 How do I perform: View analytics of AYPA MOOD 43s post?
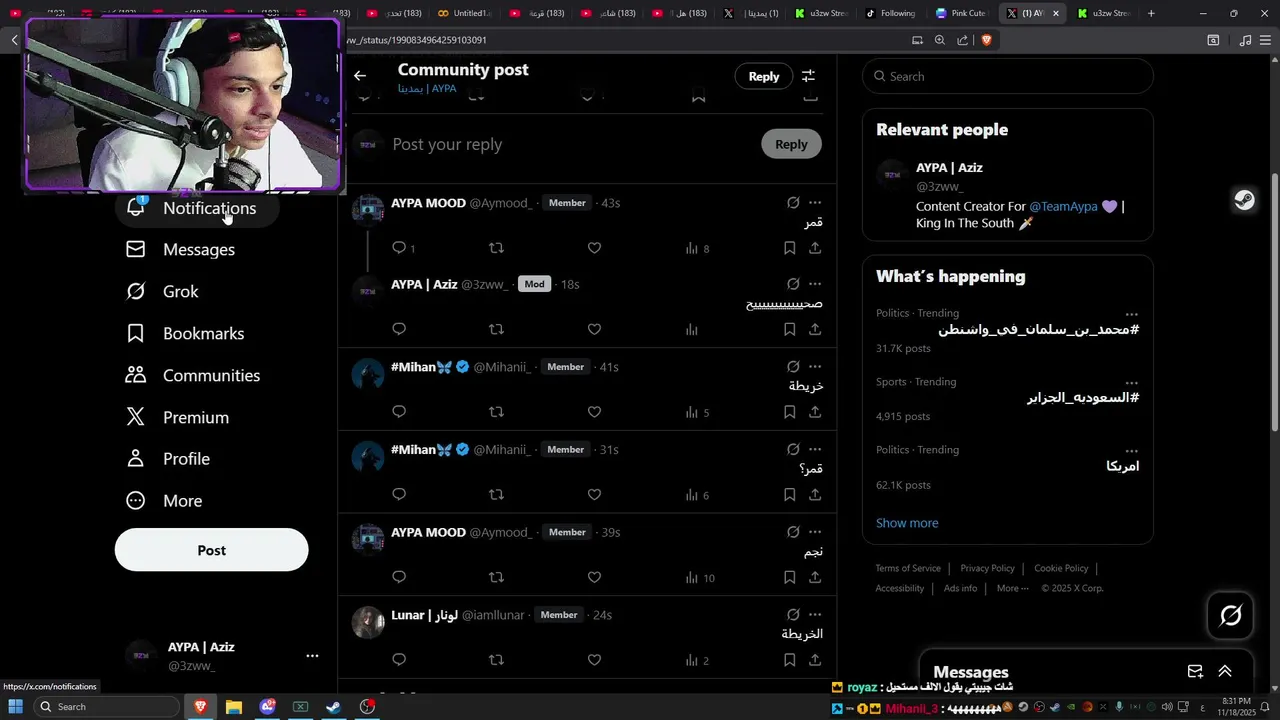point(697,248)
